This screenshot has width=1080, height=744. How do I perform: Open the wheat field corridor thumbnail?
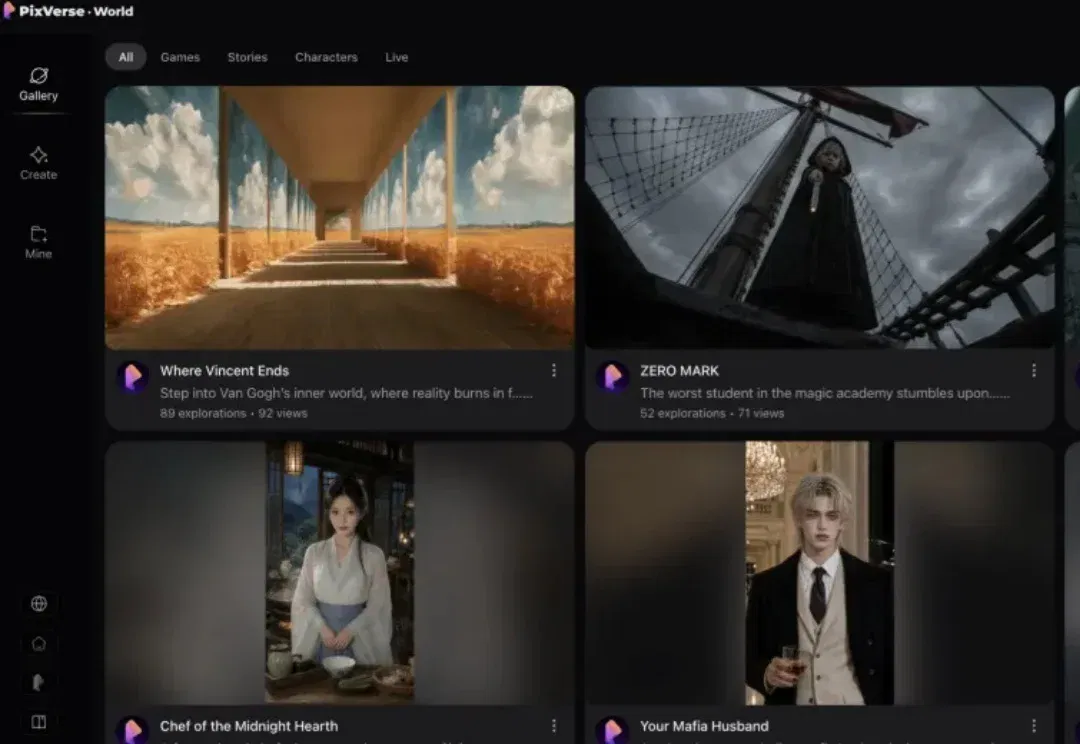tap(340, 217)
